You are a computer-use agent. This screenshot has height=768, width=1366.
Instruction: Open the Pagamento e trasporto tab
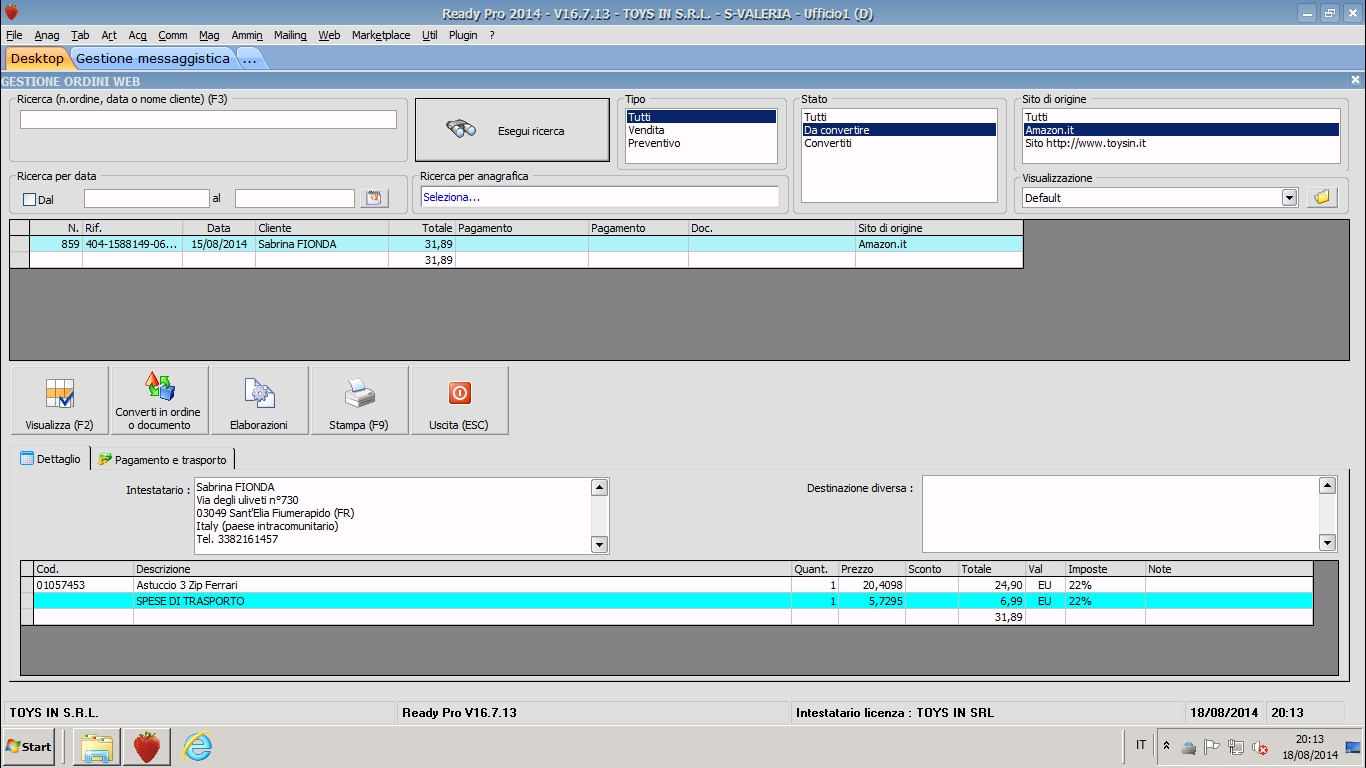tap(162, 459)
